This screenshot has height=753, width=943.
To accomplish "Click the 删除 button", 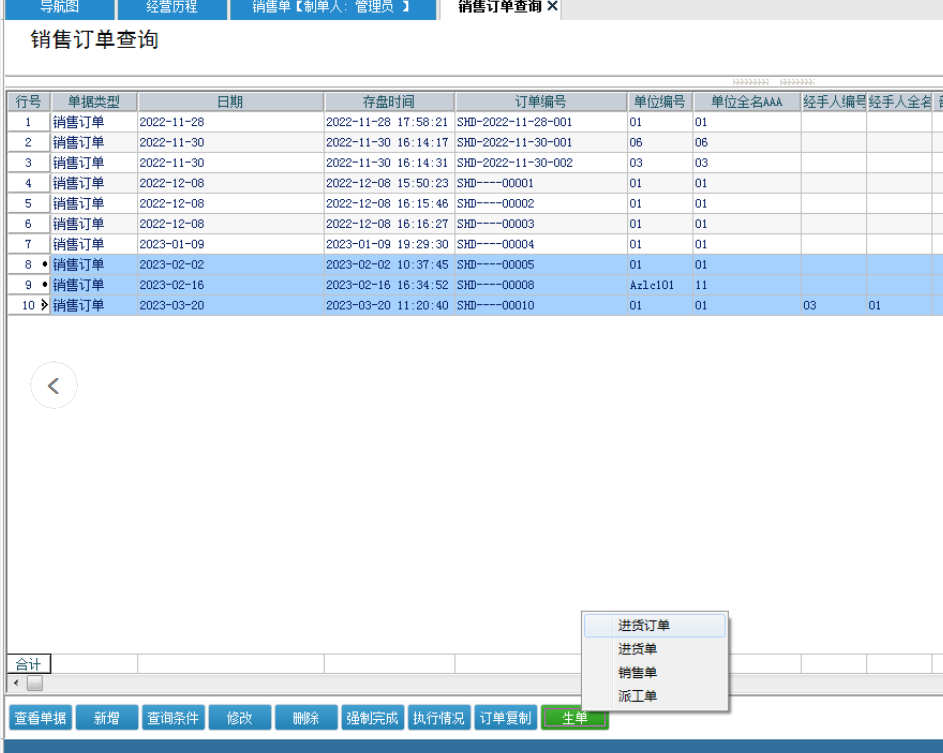I will [x=306, y=718].
